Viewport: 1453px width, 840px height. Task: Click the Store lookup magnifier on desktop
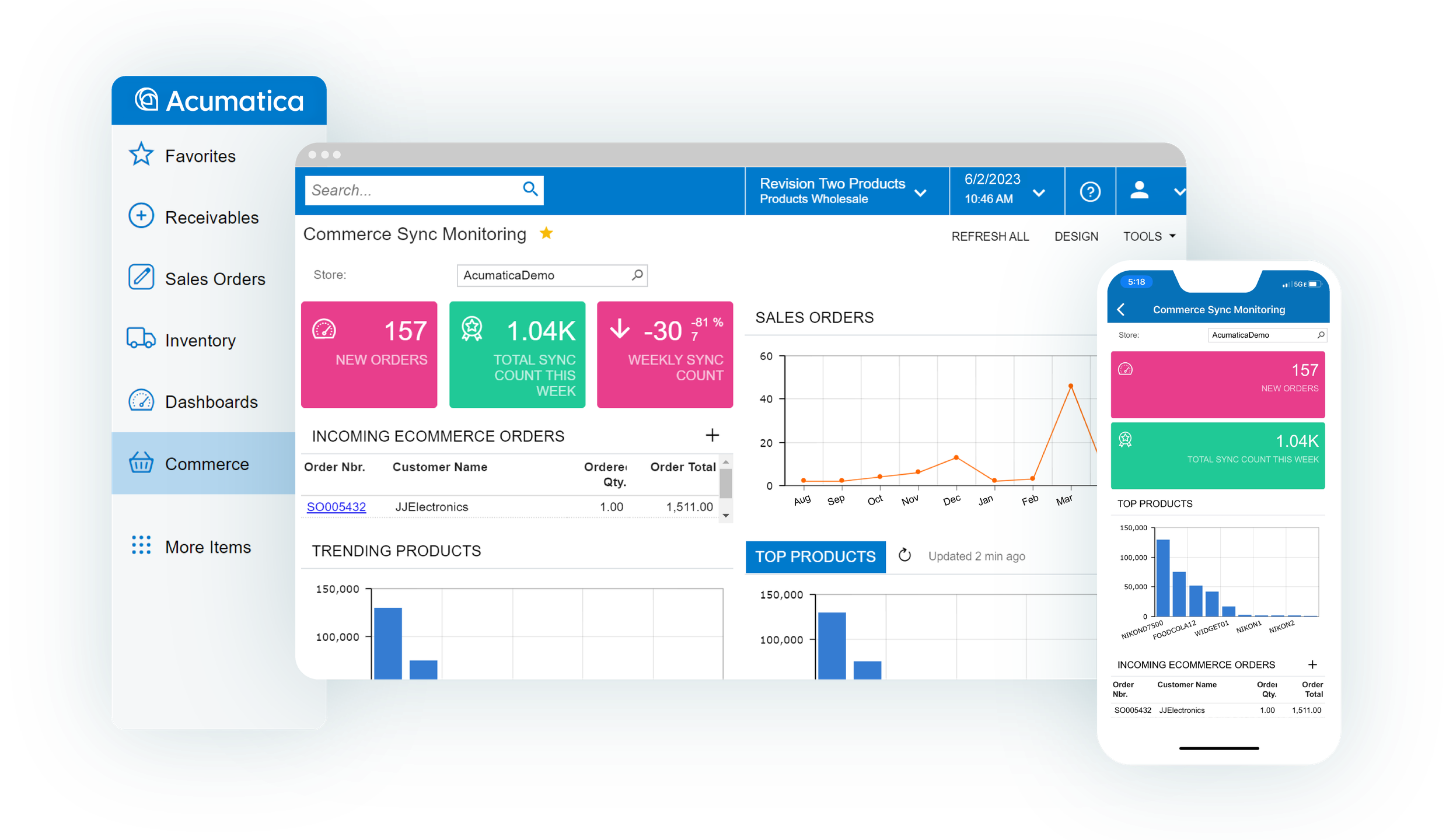point(637,275)
